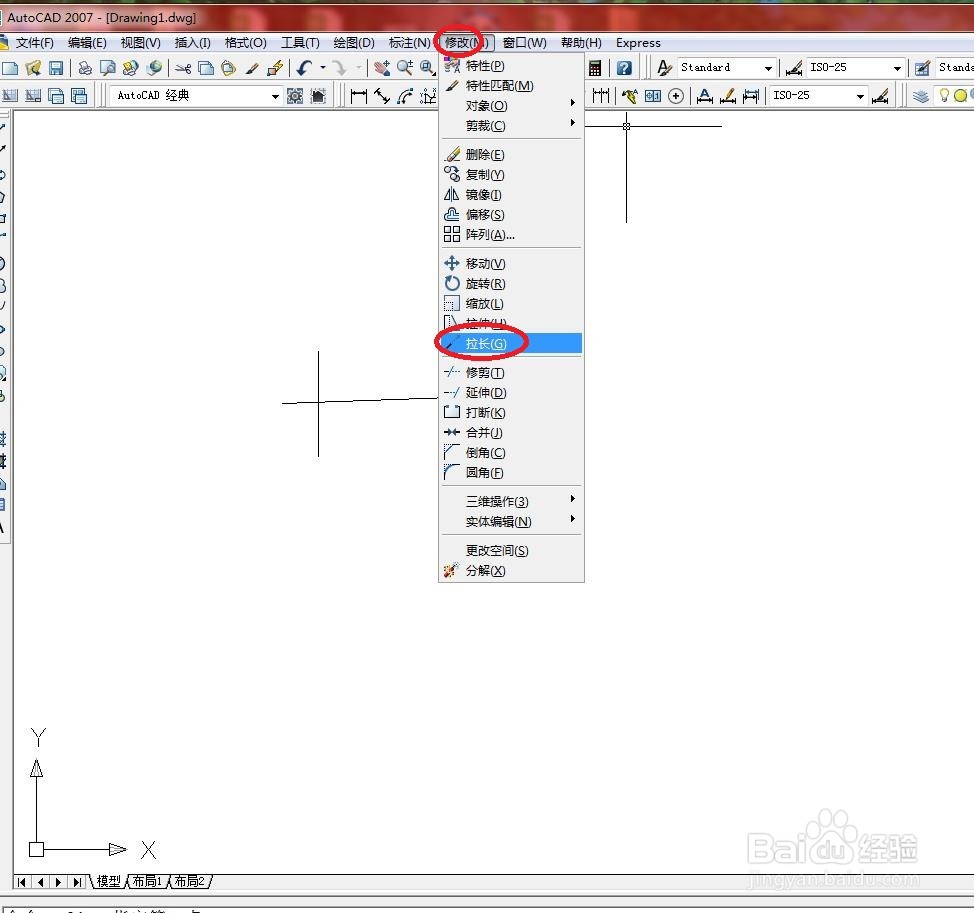This screenshot has width=974, height=913.
Task: Select the Aligned dimension tool
Action: [381, 96]
